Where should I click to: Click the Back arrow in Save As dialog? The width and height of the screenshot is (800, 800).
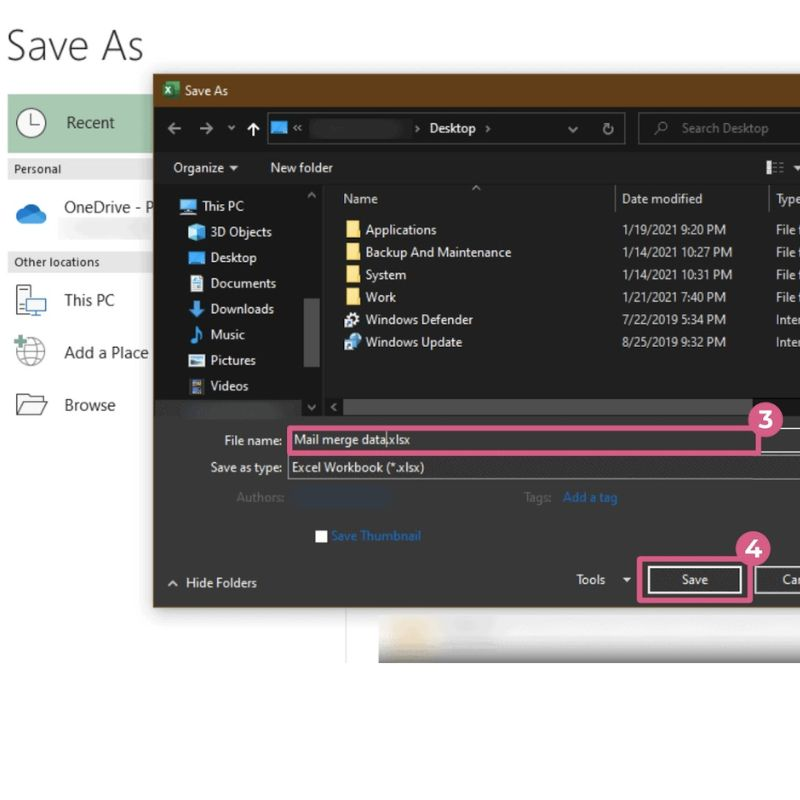(x=174, y=128)
